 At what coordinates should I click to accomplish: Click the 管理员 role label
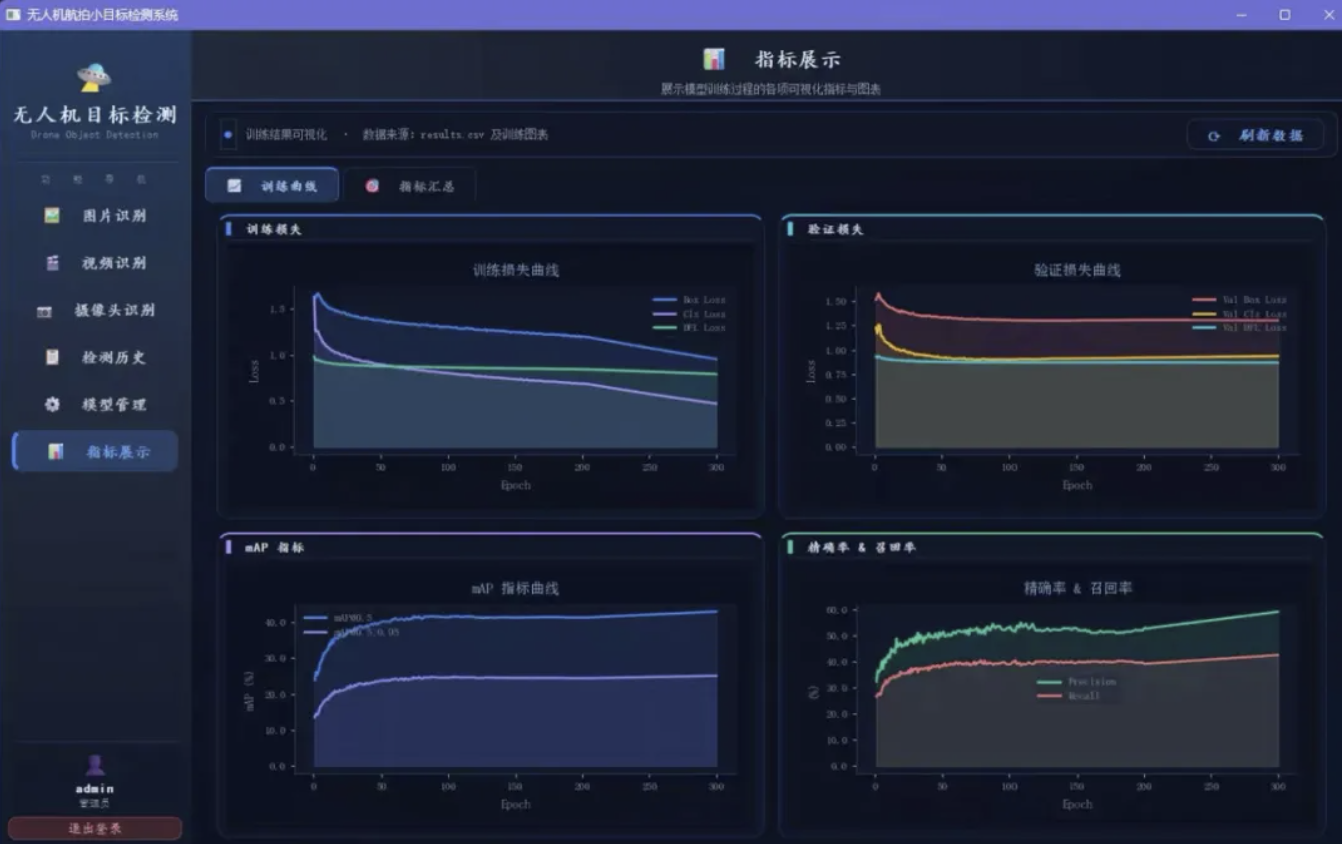tap(95, 803)
